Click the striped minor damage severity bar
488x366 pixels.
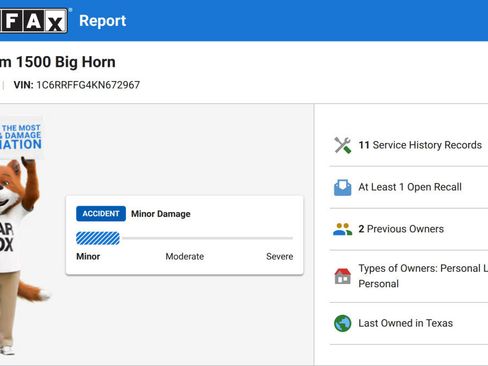coord(98,238)
